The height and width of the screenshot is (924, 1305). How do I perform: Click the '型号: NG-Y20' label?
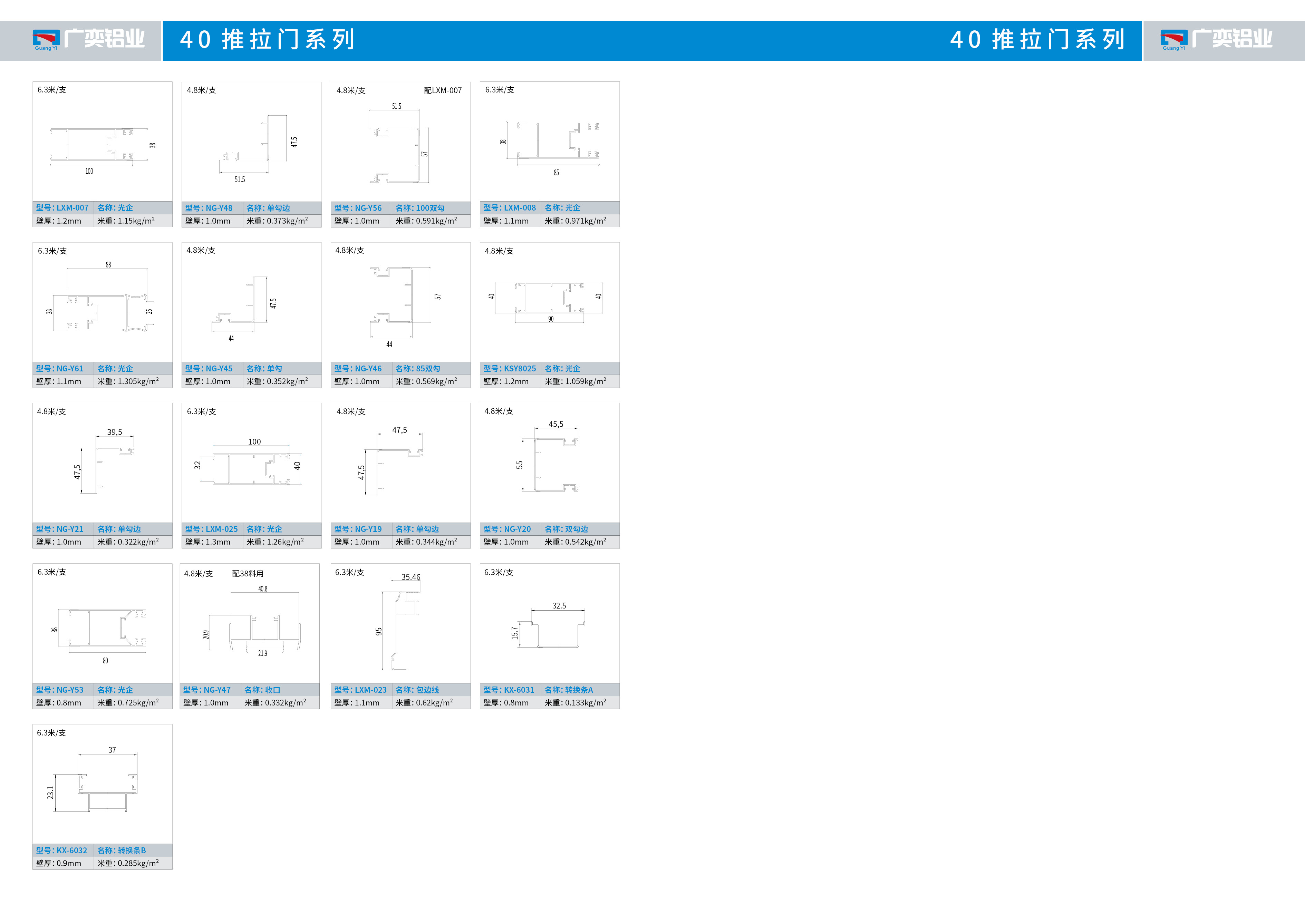point(507,529)
